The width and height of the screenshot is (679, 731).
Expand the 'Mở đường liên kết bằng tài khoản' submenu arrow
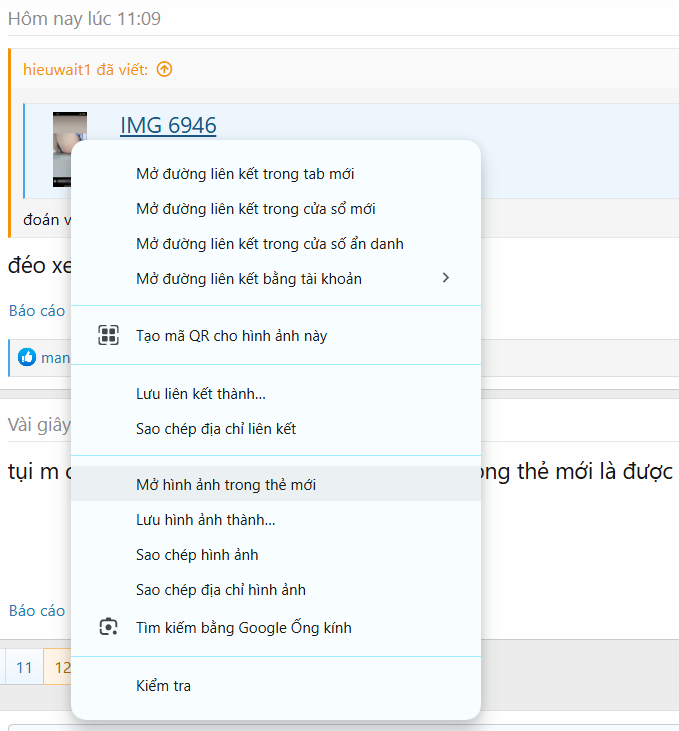(x=446, y=278)
